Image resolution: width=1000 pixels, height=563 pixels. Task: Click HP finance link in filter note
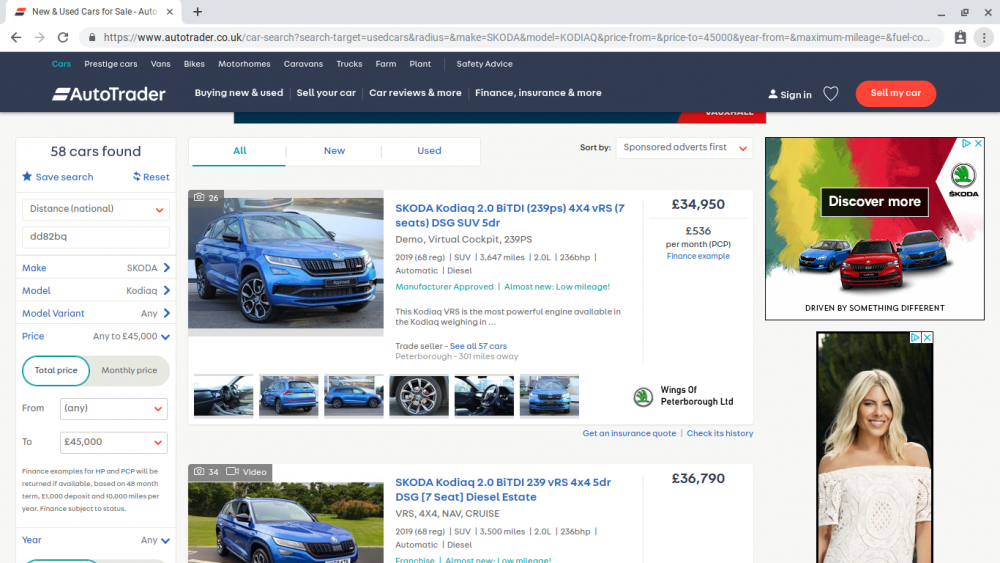tap(100, 472)
